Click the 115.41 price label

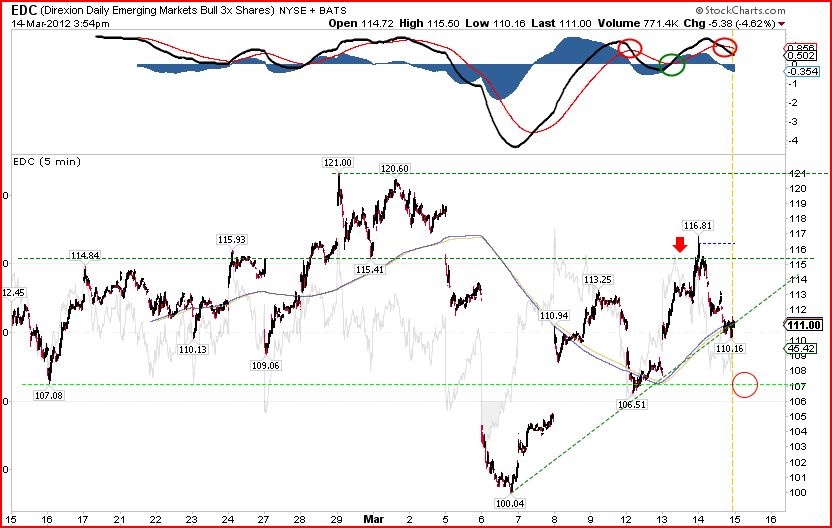point(370,270)
